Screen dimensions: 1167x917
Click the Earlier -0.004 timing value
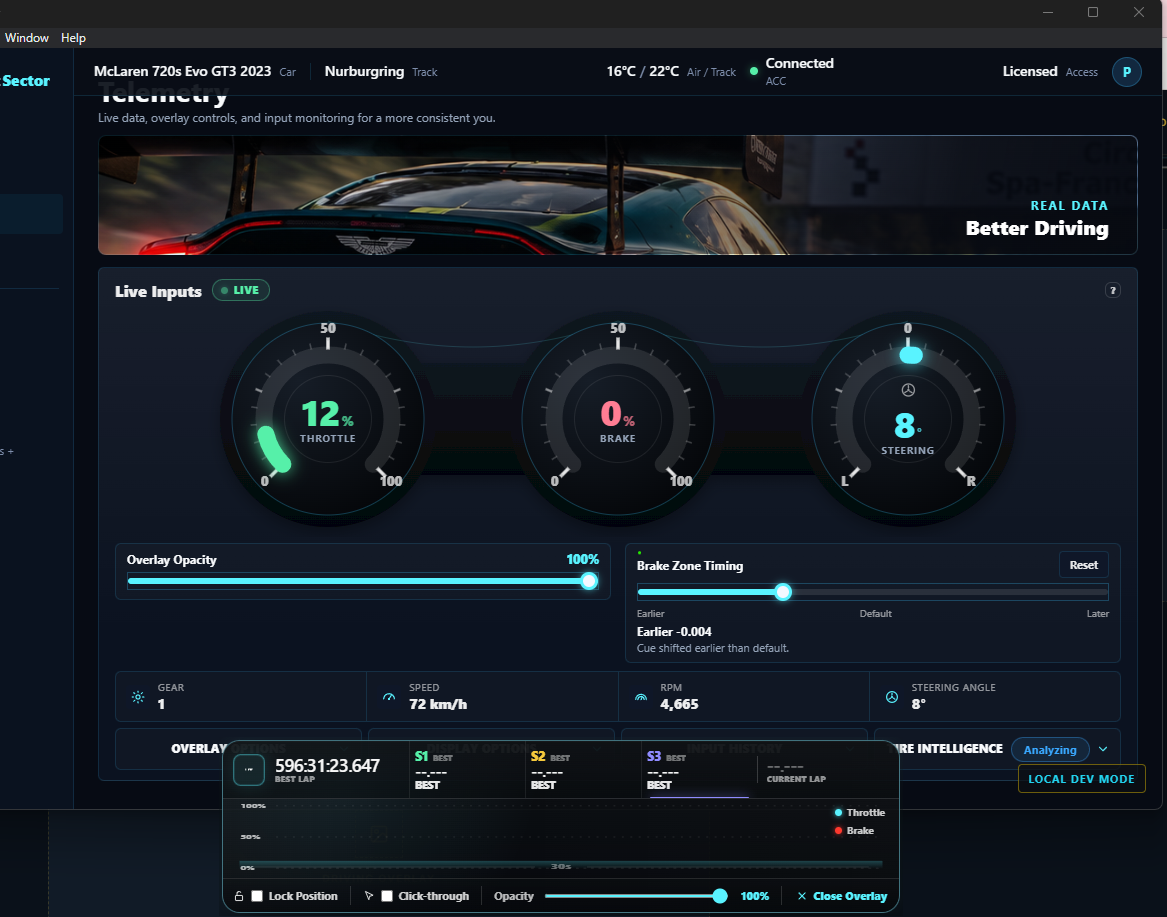pos(674,632)
